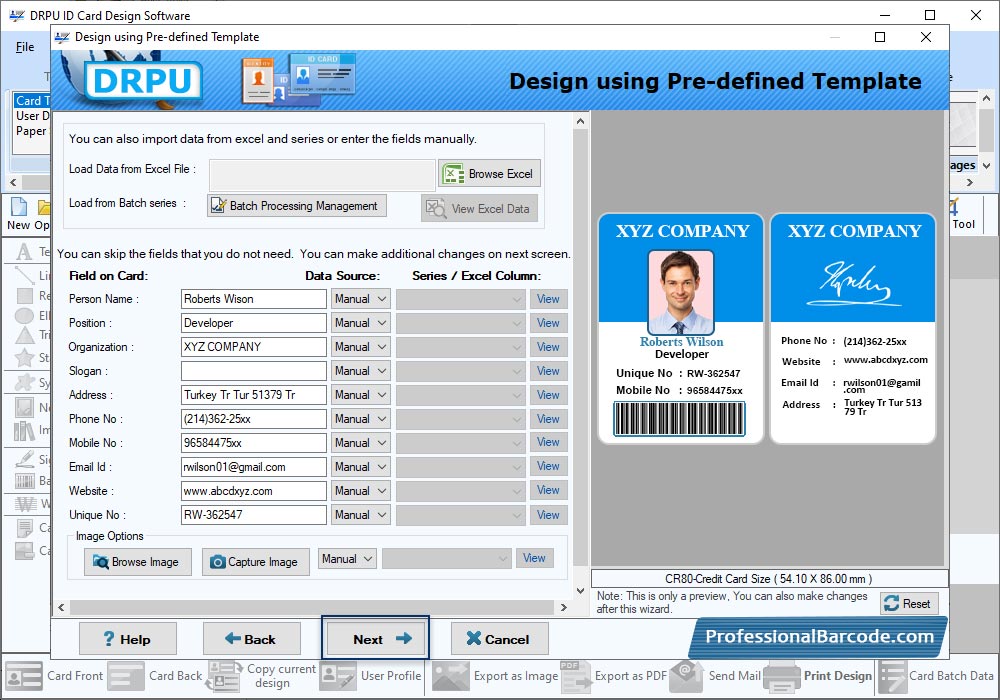Open Position data source dropdown

(360, 323)
